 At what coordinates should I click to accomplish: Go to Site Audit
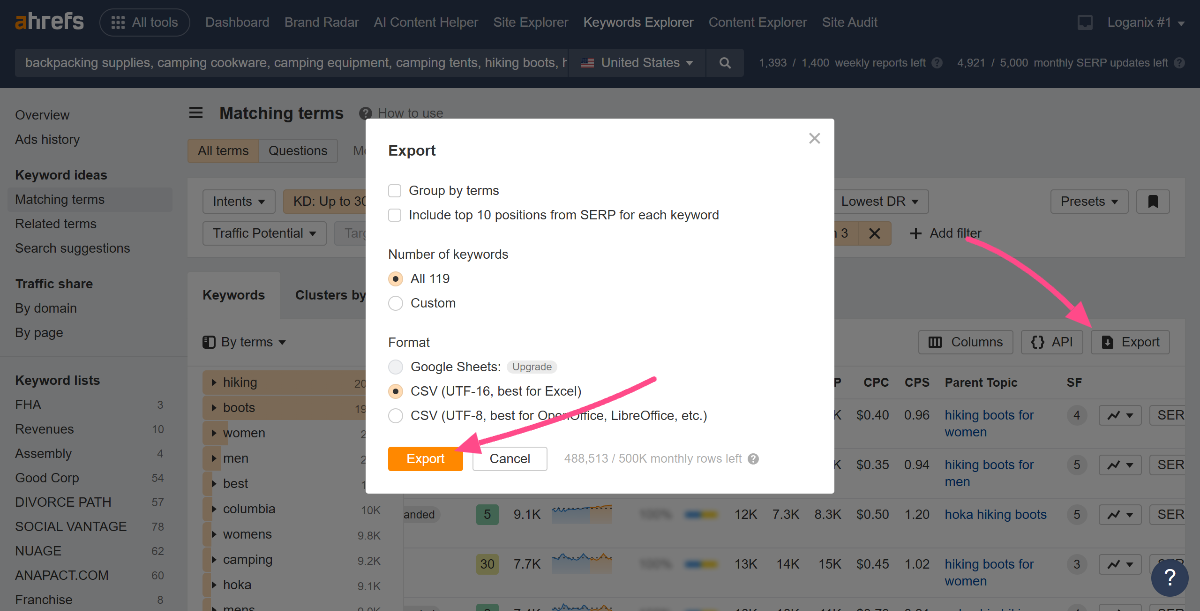[850, 22]
